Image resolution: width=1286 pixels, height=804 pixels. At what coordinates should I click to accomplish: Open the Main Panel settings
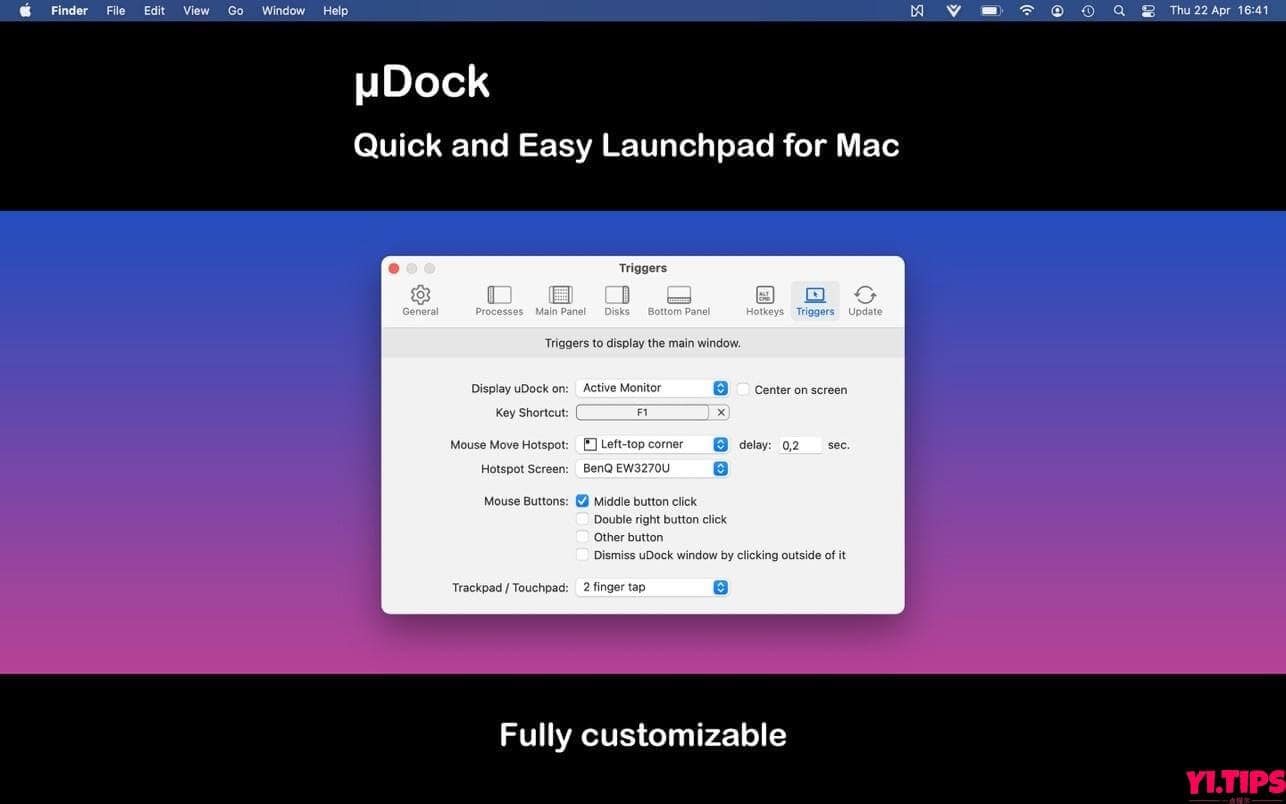tap(560, 297)
